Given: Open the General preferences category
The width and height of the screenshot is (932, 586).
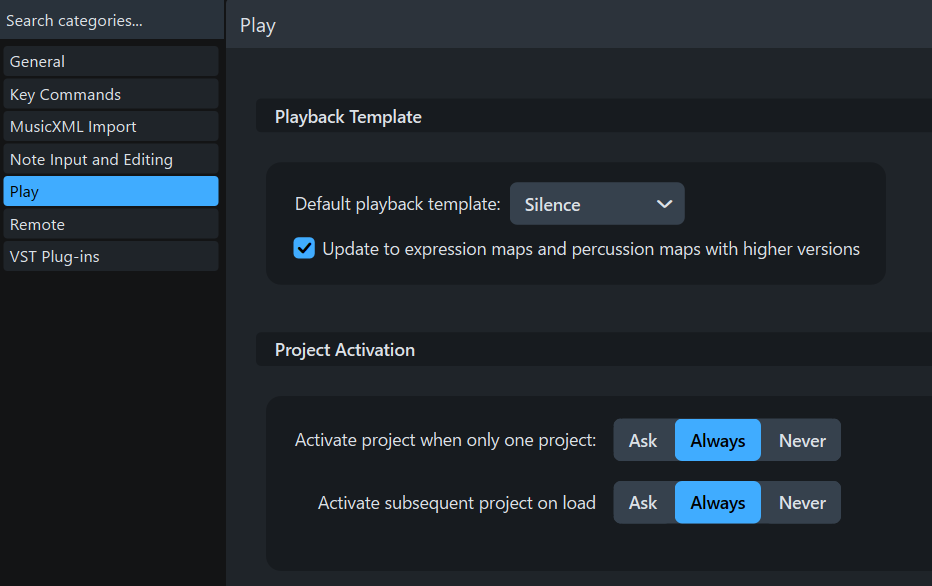Looking at the screenshot, I should pos(110,61).
